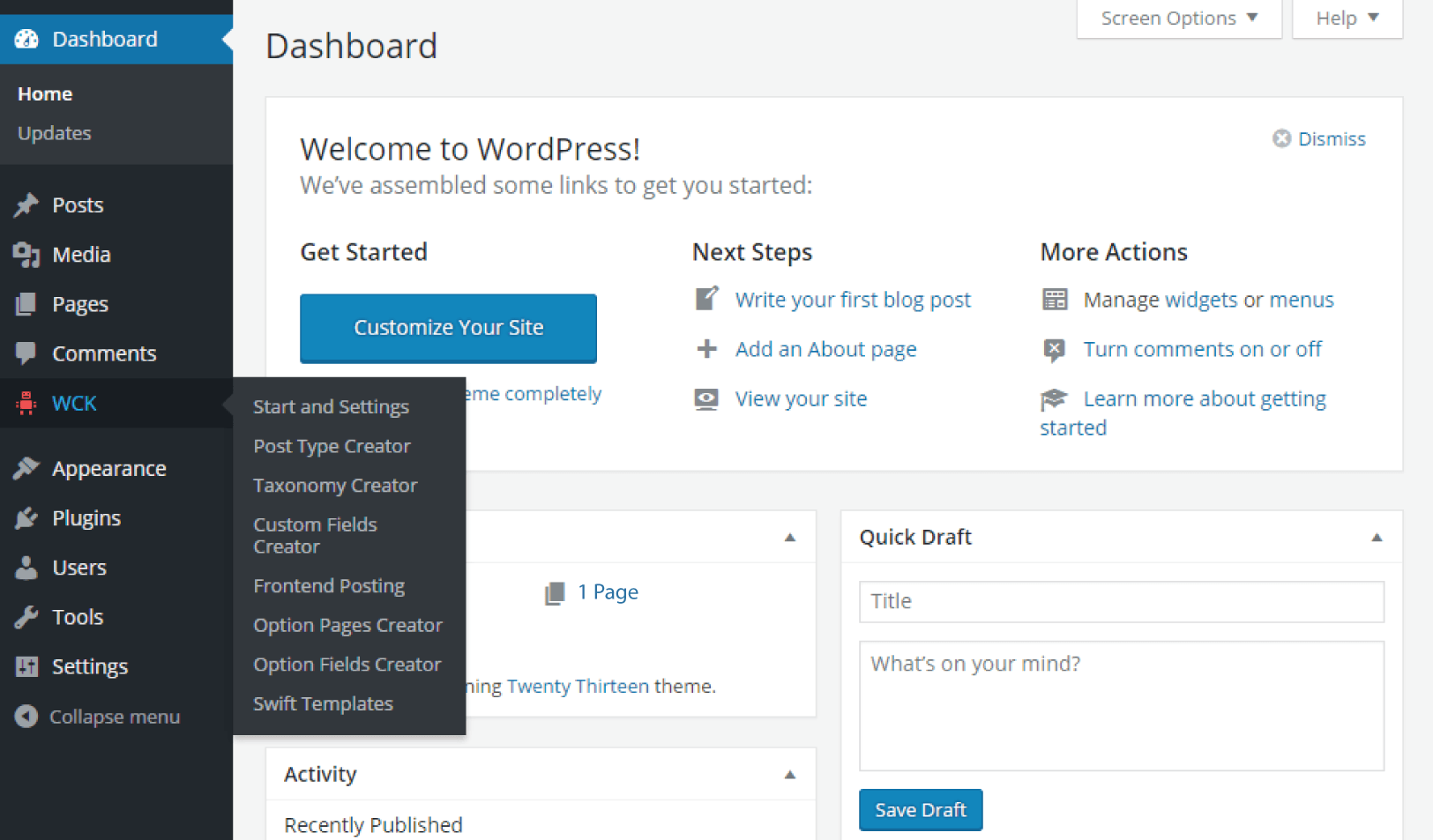Click the Users person icon
The image size is (1433, 840).
(26, 568)
